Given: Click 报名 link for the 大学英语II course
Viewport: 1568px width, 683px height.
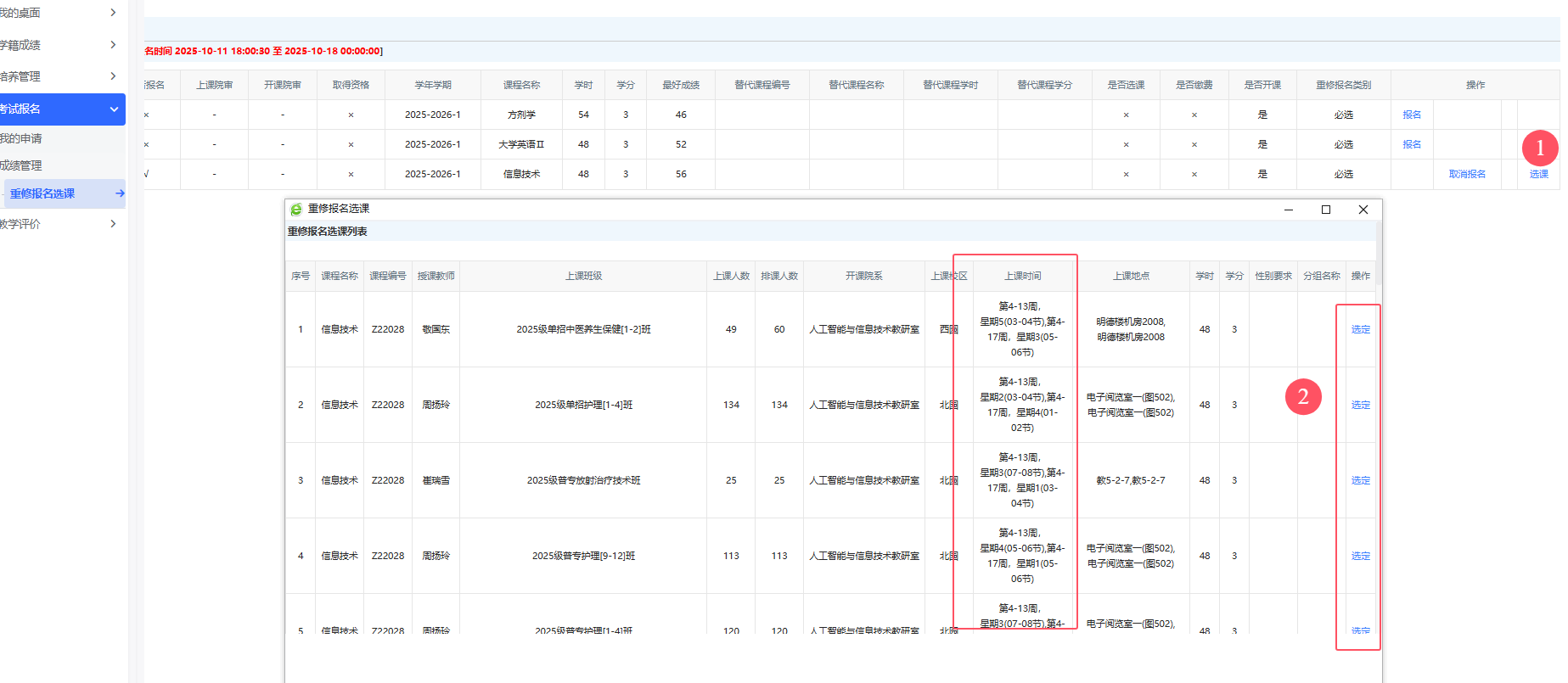Looking at the screenshot, I should [x=1411, y=144].
